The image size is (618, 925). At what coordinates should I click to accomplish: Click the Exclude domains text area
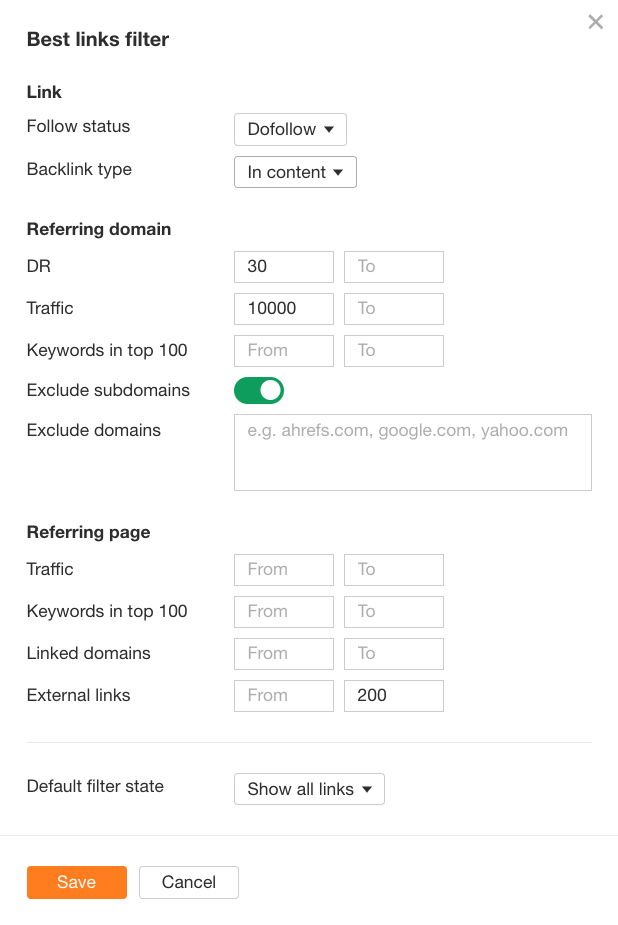(412, 452)
